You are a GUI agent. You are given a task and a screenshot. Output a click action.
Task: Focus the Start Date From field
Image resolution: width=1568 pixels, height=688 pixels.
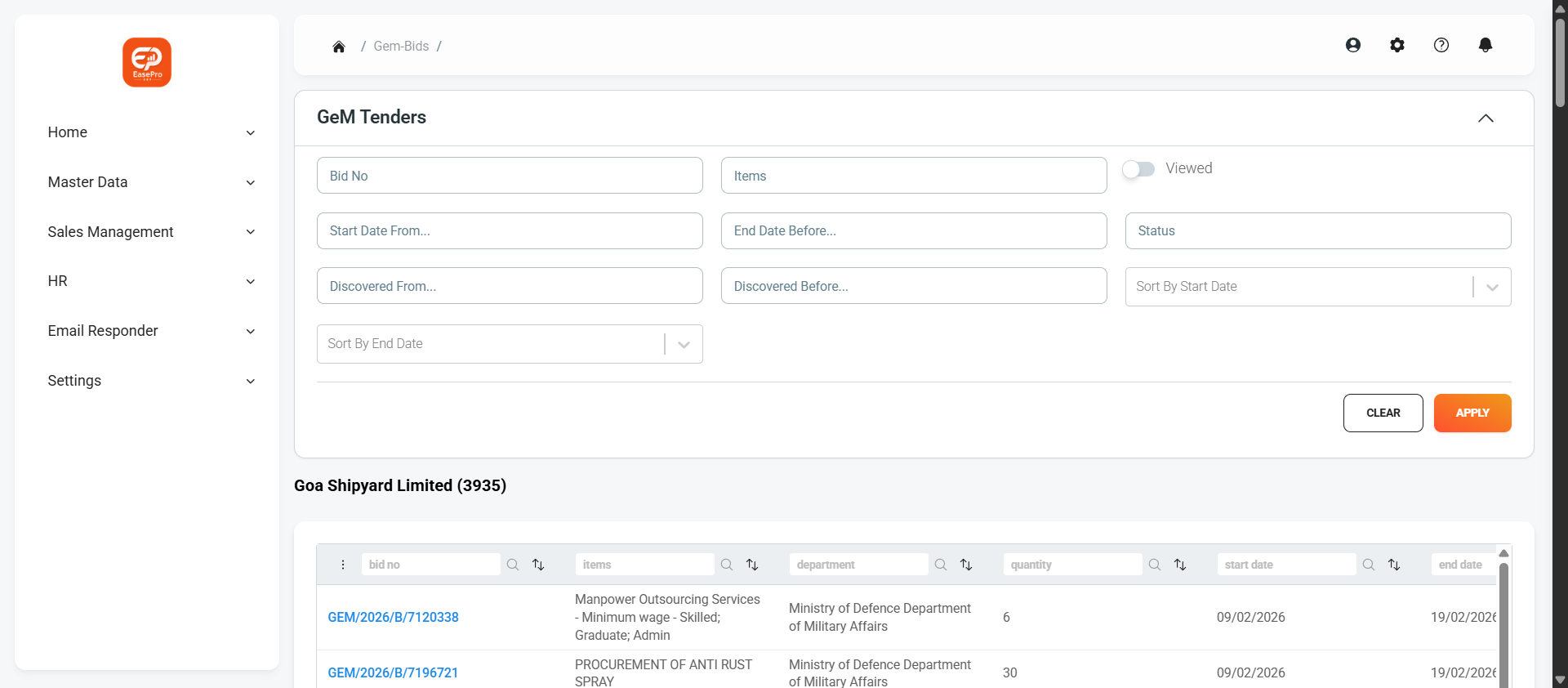point(510,230)
